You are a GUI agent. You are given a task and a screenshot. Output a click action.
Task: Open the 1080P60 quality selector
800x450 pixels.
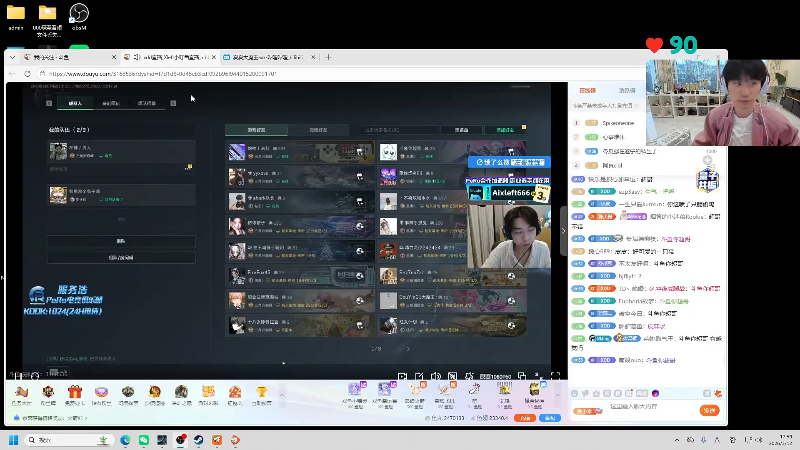495,377
